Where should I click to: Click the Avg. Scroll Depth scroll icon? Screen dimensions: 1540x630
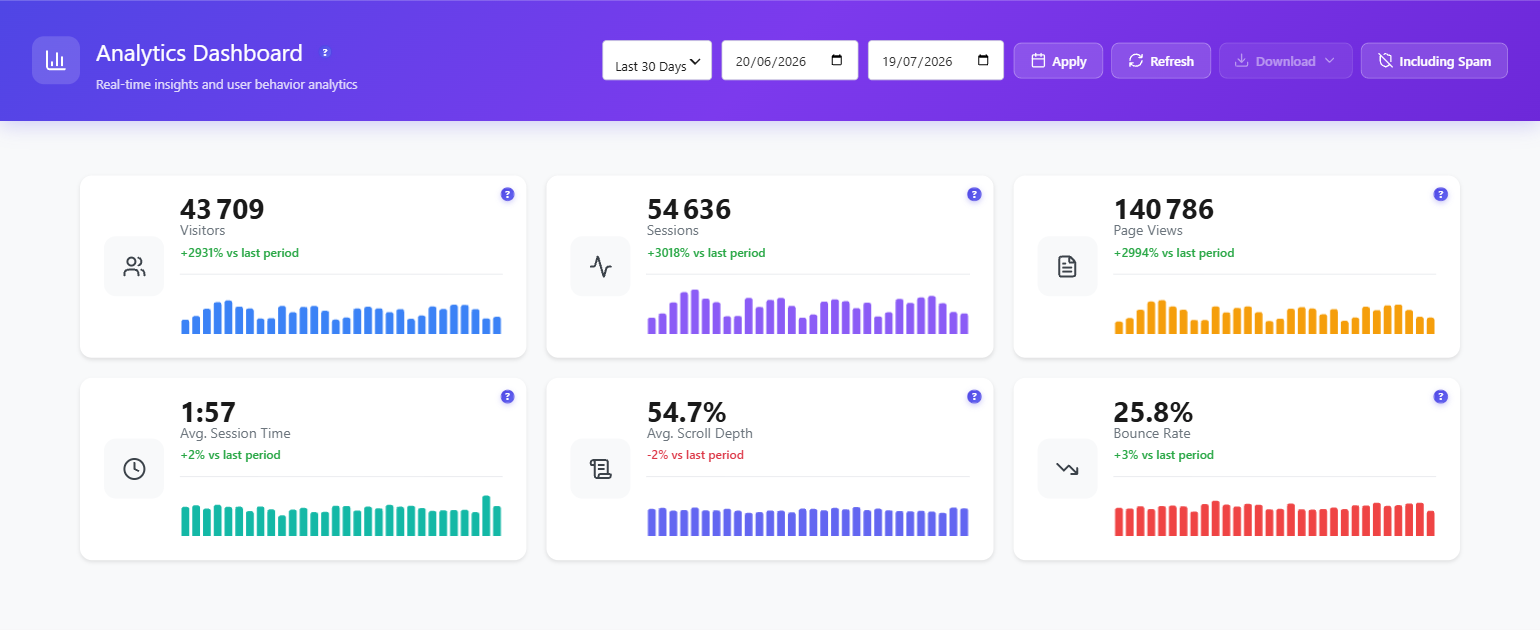(600, 468)
